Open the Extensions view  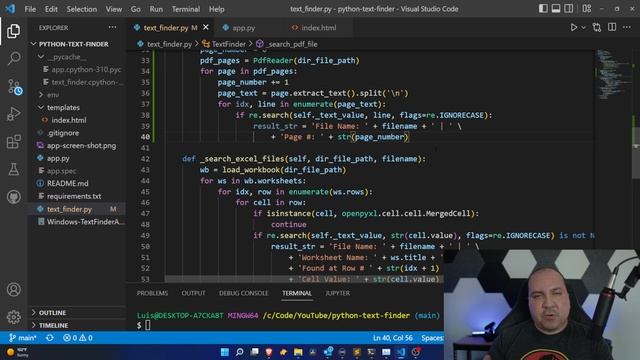[x=13, y=142]
